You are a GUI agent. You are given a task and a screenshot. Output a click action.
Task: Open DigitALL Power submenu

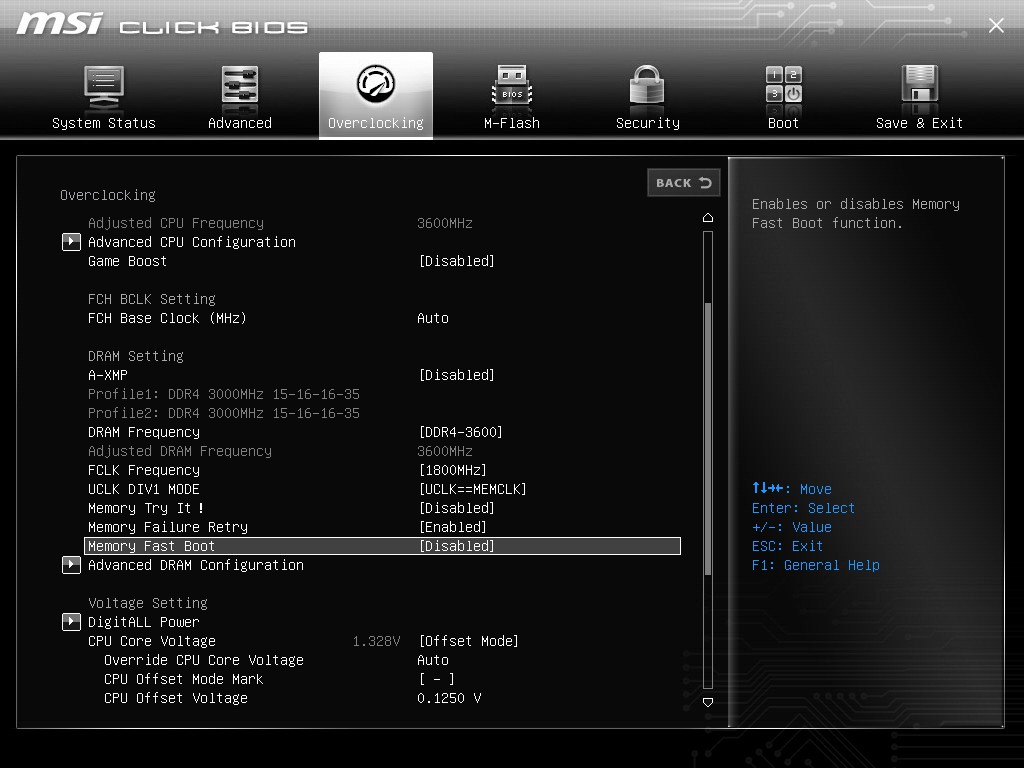tap(144, 622)
